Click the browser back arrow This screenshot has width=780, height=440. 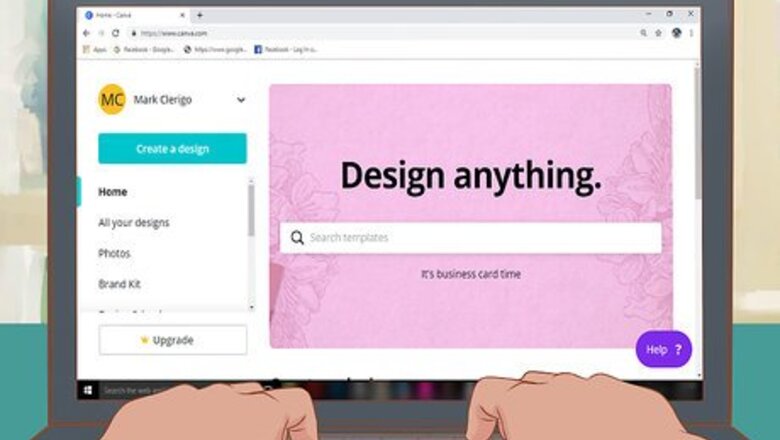87,33
